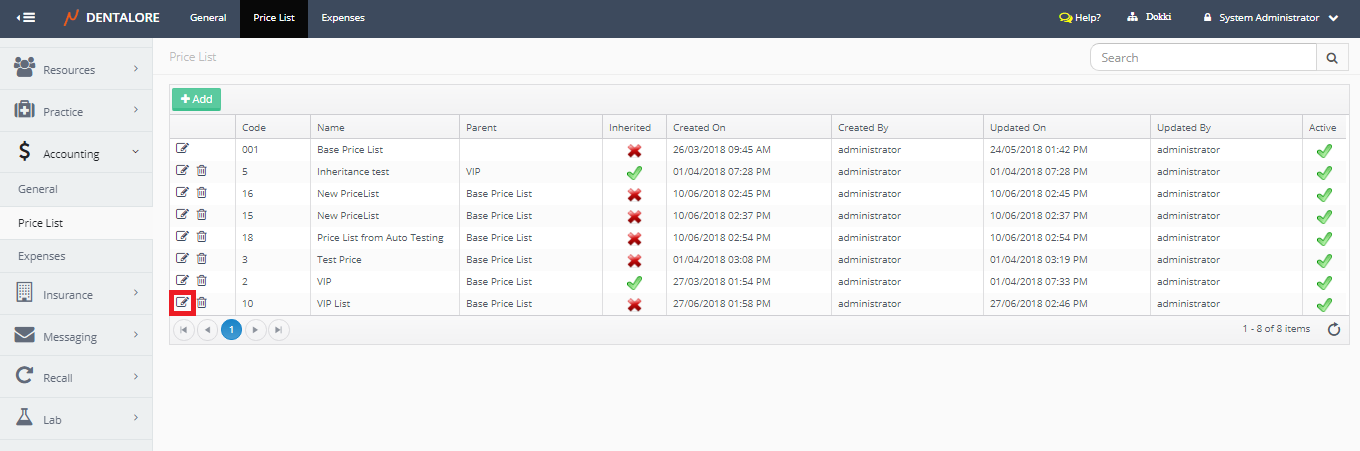Click the green Add button

coord(196,99)
